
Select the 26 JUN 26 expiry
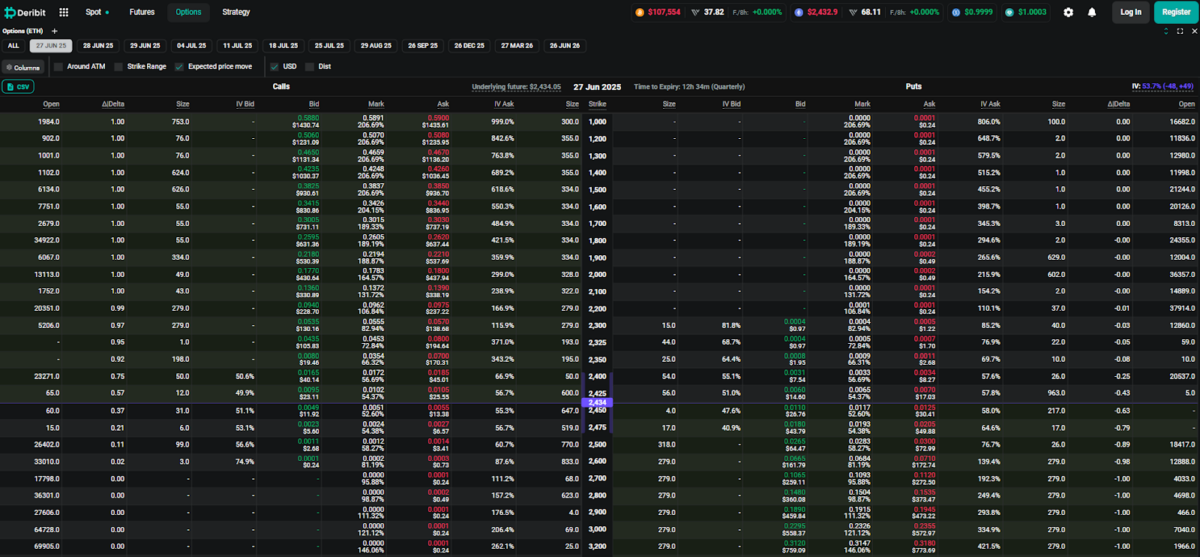pos(565,46)
